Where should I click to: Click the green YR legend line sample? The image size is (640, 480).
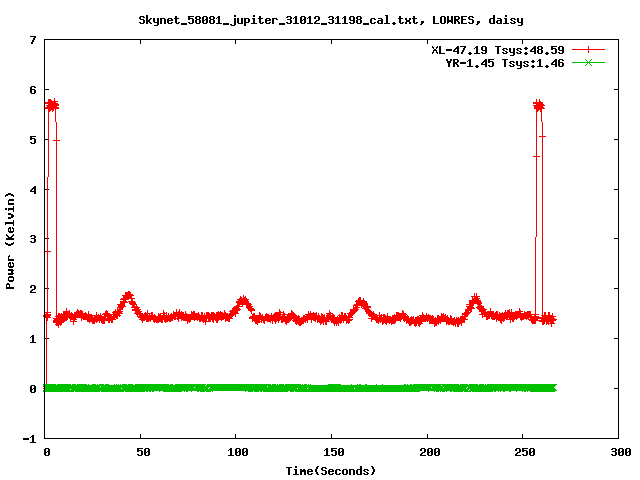(588, 62)
